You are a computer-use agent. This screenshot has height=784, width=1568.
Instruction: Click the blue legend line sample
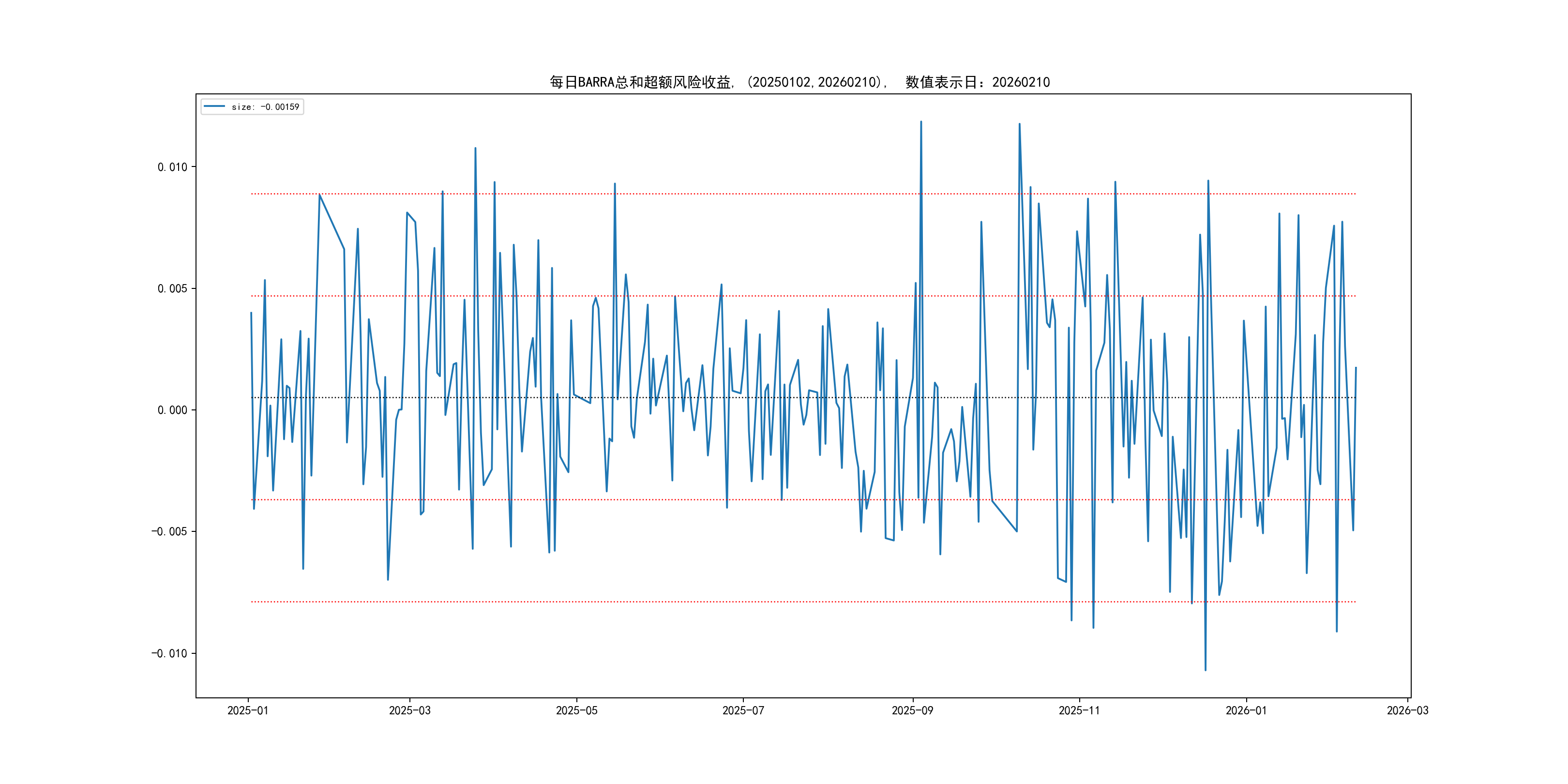tap(214, 106)
